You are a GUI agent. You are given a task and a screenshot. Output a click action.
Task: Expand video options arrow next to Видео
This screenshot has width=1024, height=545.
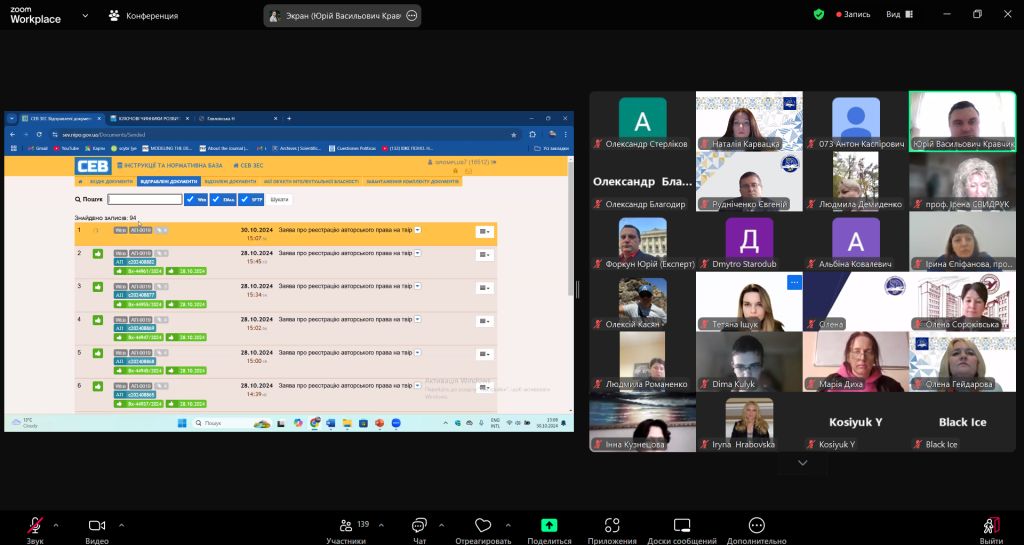[121, 525]
